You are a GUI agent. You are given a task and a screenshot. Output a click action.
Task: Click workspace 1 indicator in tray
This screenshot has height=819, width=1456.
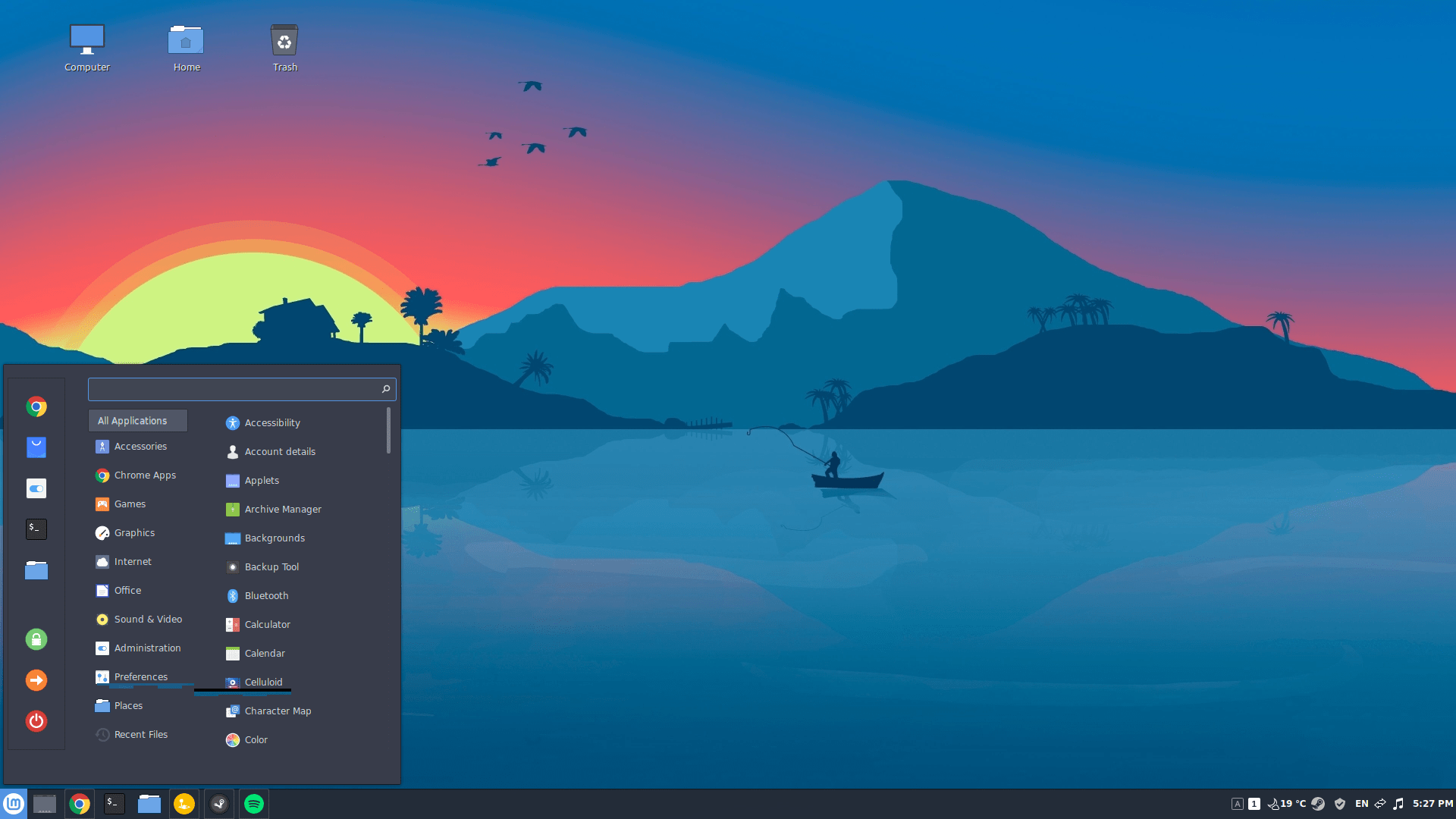[x=1254, y=804]
